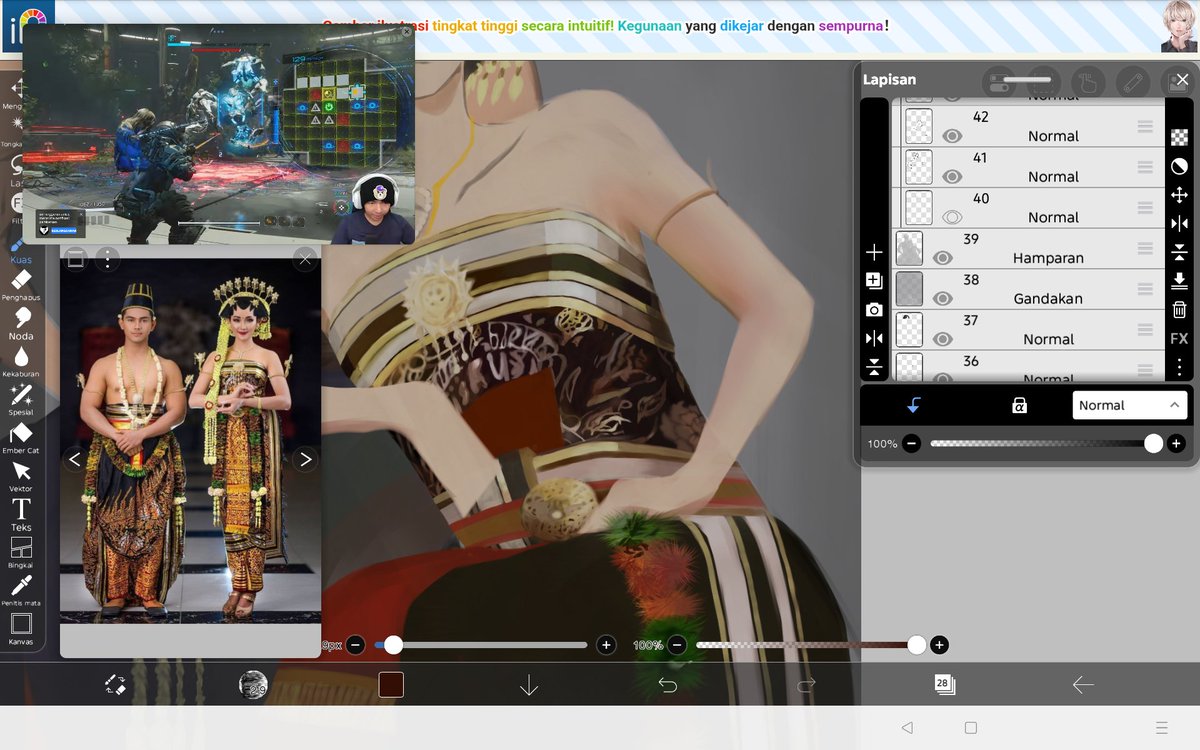Toggle clipping with blue arrow icon
This screenshot has width=1200, height=750.
click(x=914, y=405)
